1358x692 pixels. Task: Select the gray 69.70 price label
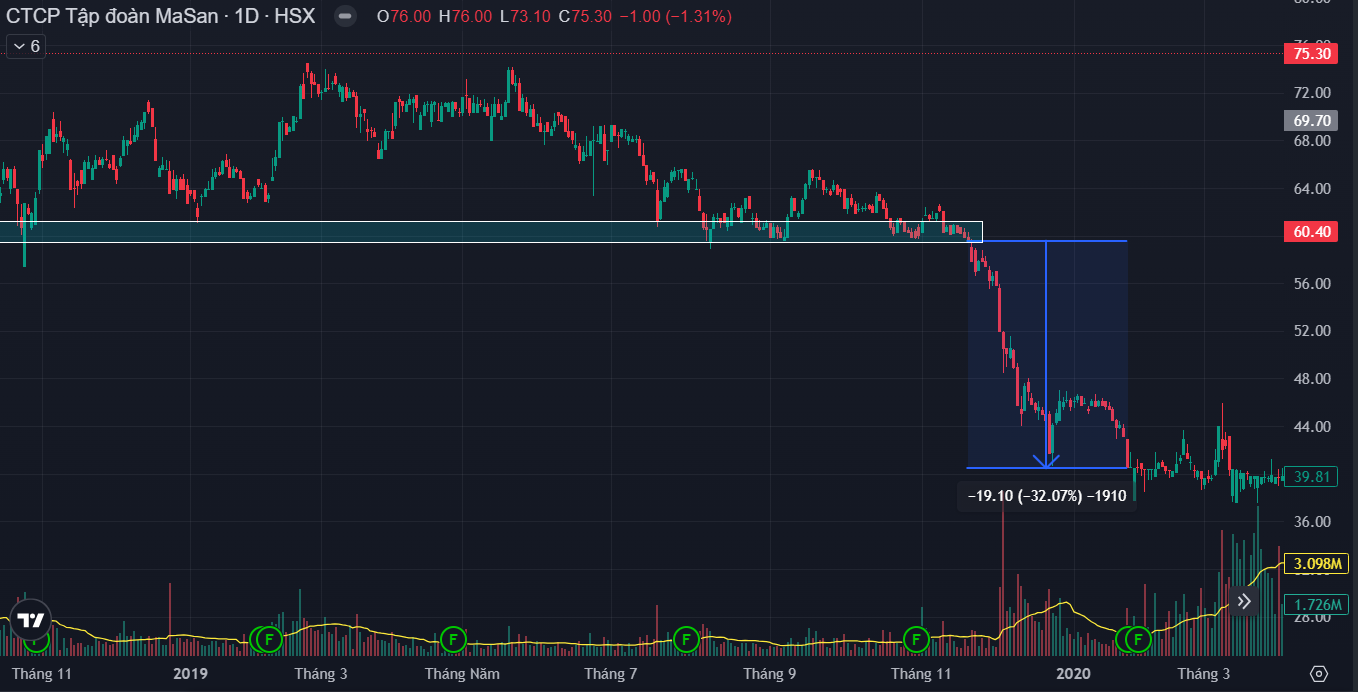1311,121
